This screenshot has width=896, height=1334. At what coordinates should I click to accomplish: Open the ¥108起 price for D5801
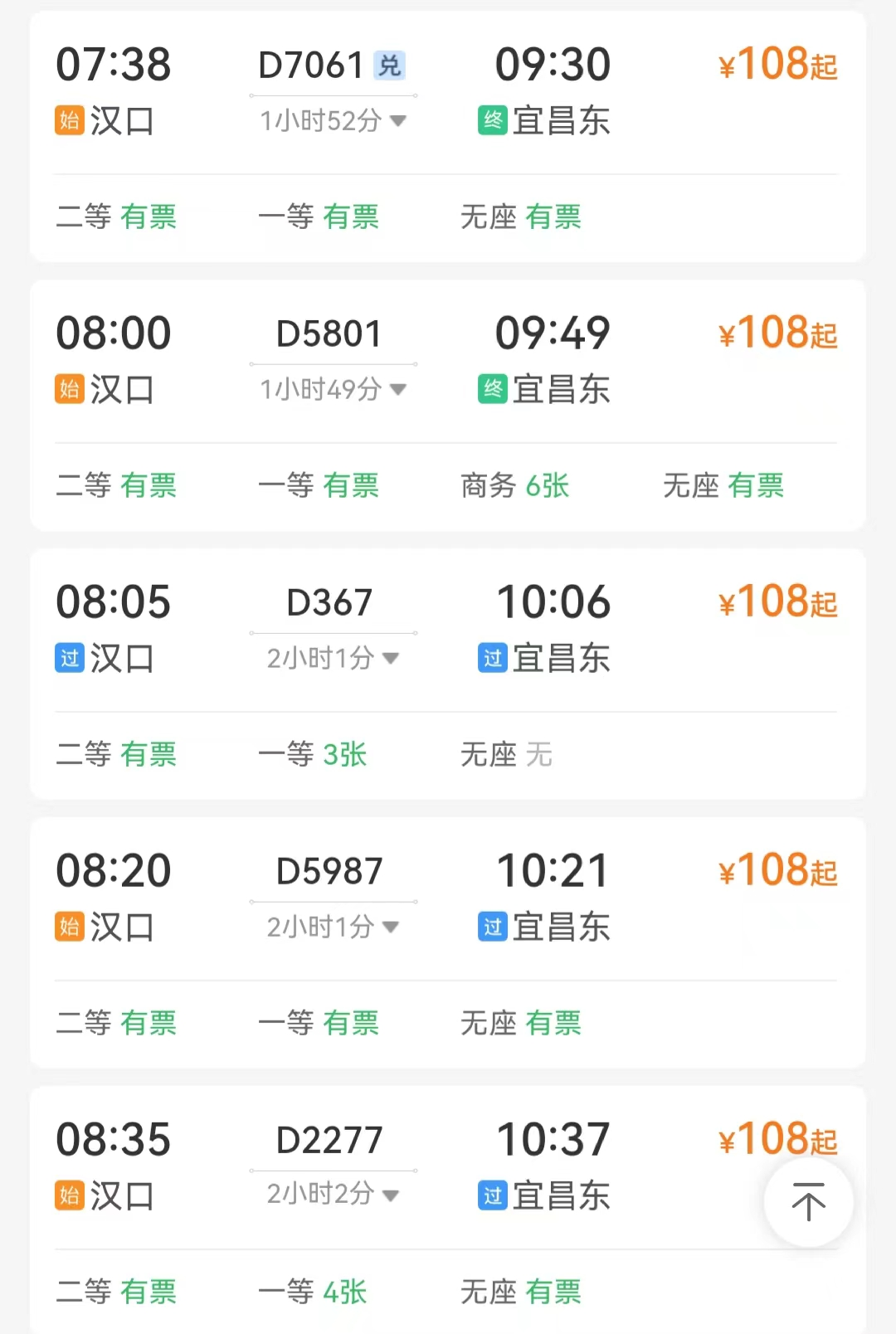777,333
